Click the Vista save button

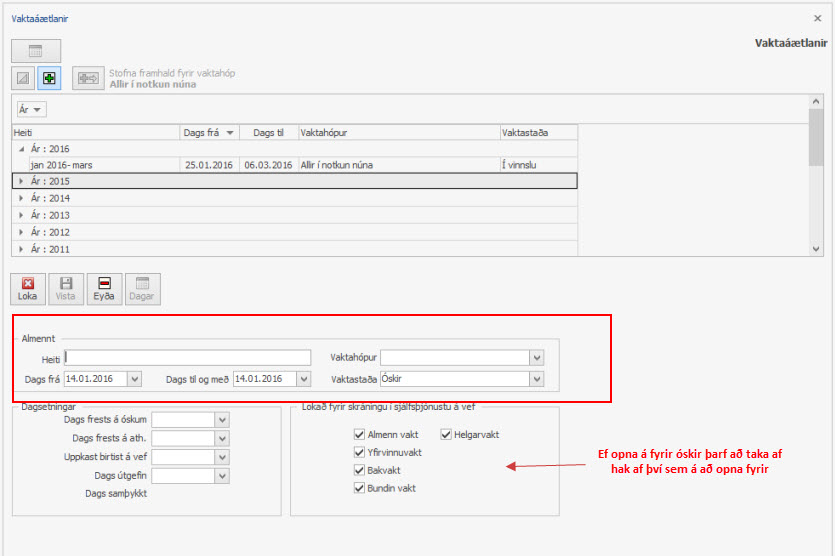(x=66, y=289)
